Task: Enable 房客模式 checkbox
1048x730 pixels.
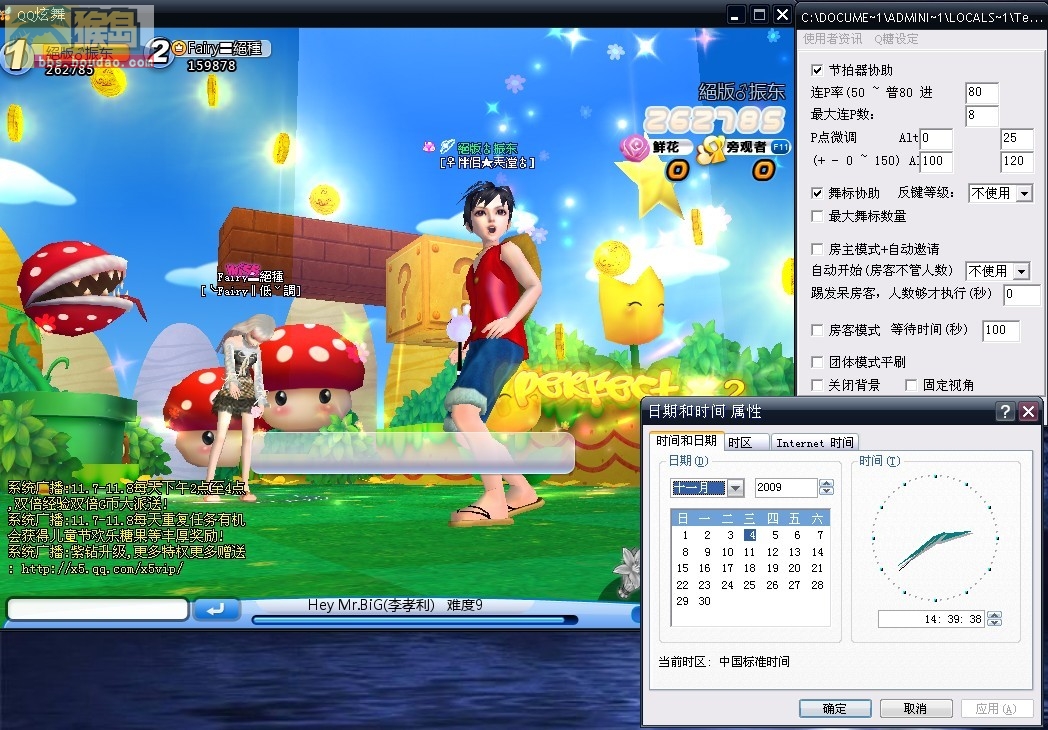Action: point(817,330)
